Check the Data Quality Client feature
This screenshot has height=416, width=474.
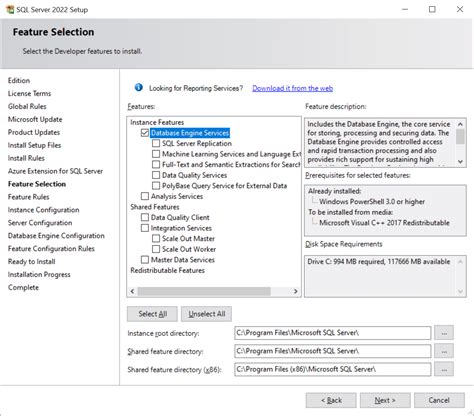point(145,217)
